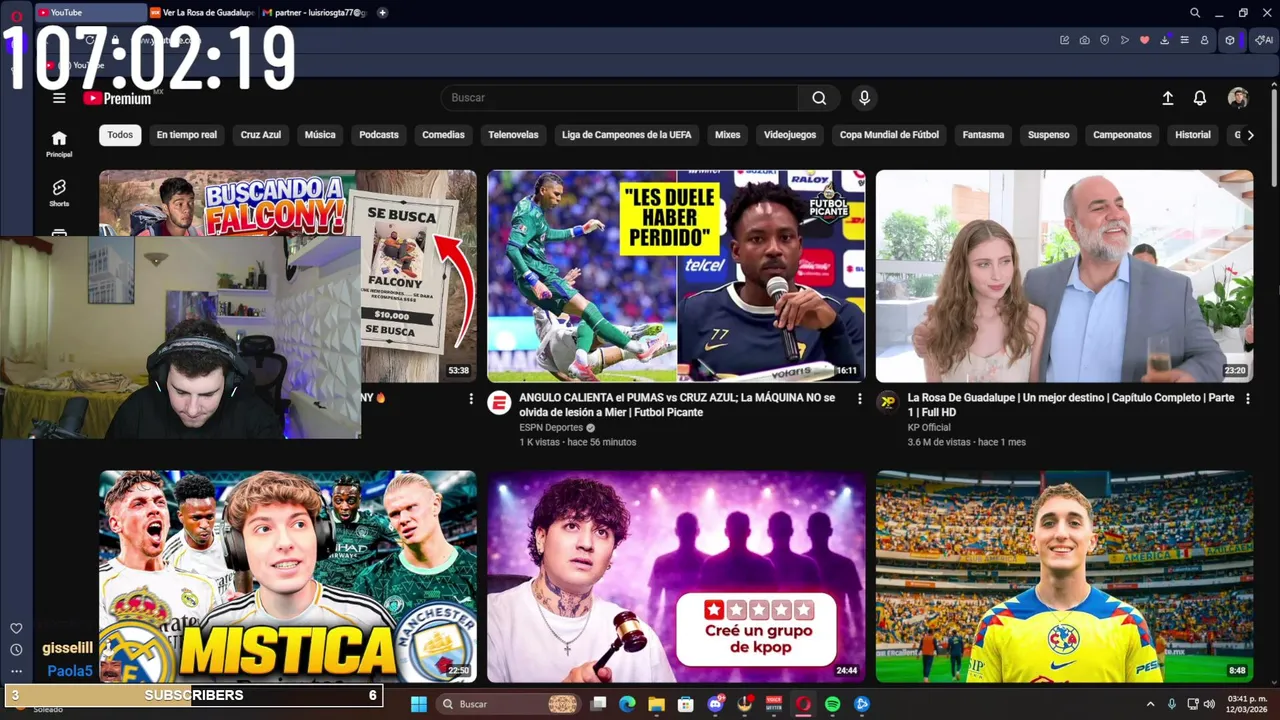Screen dimensions: 1280x720
Task: Select the Cruz Azul chip
Action: click(261, 135)
